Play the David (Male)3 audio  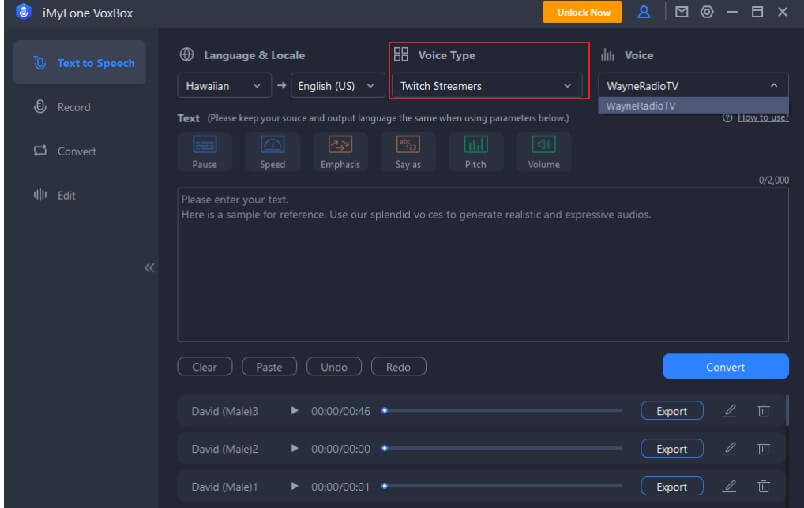pyautogui.click(x=294, y=411)
